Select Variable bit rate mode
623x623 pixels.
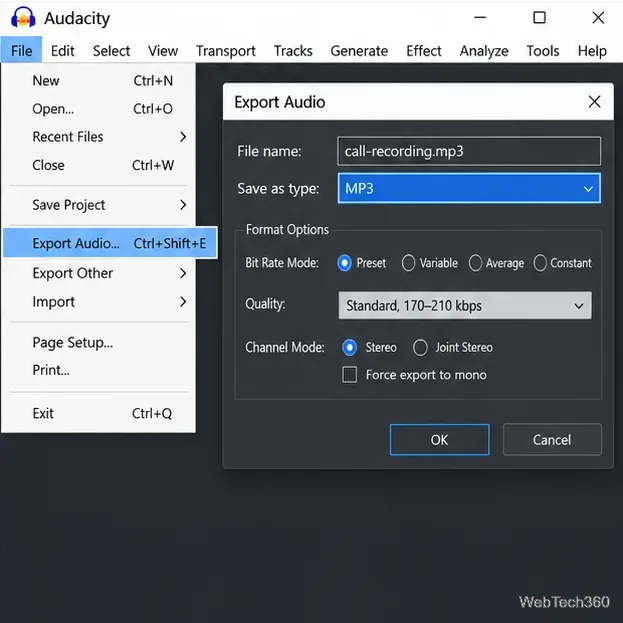pyautogui.click(x=408, y=263)
